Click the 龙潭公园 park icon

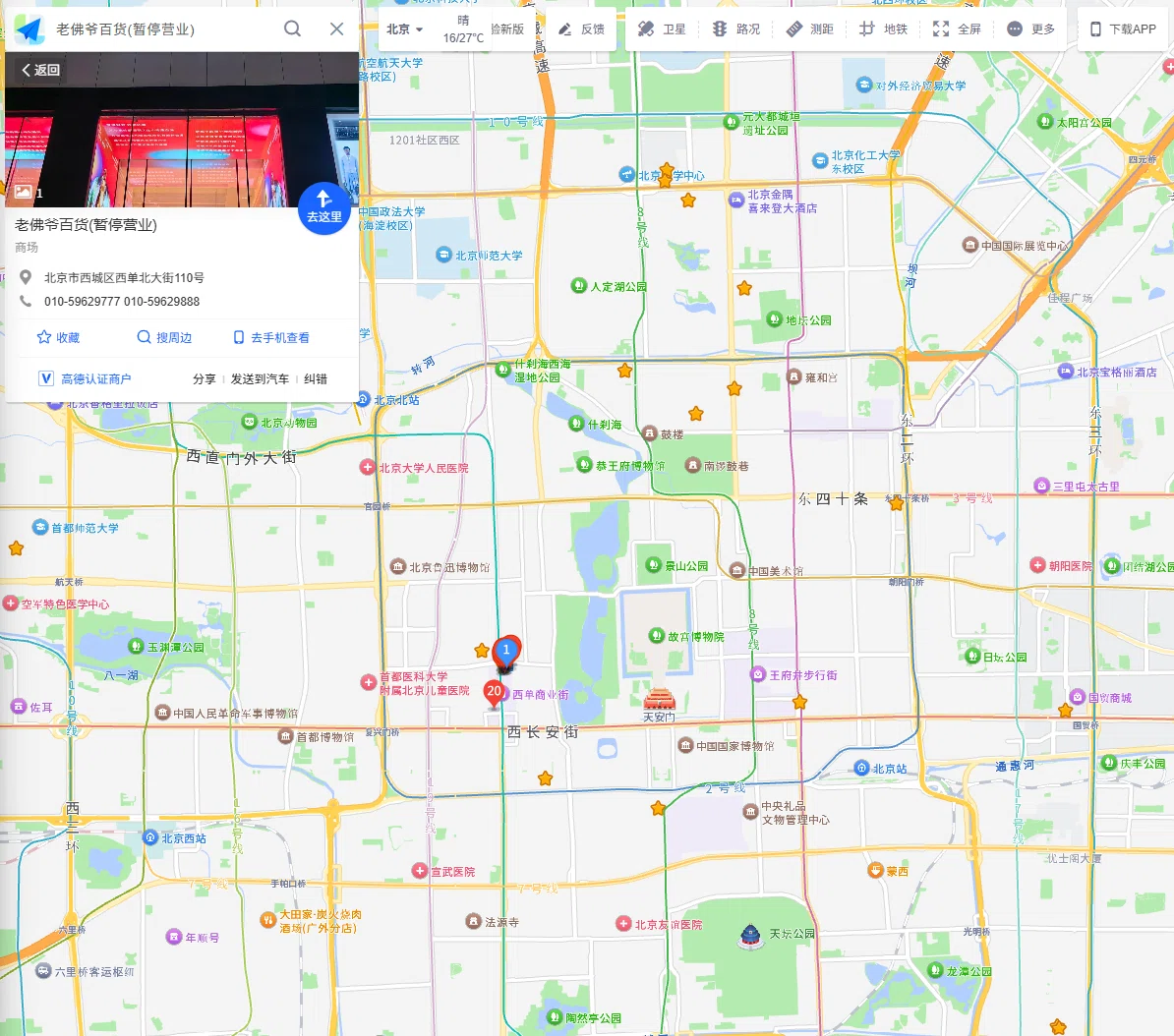point(935,970)
